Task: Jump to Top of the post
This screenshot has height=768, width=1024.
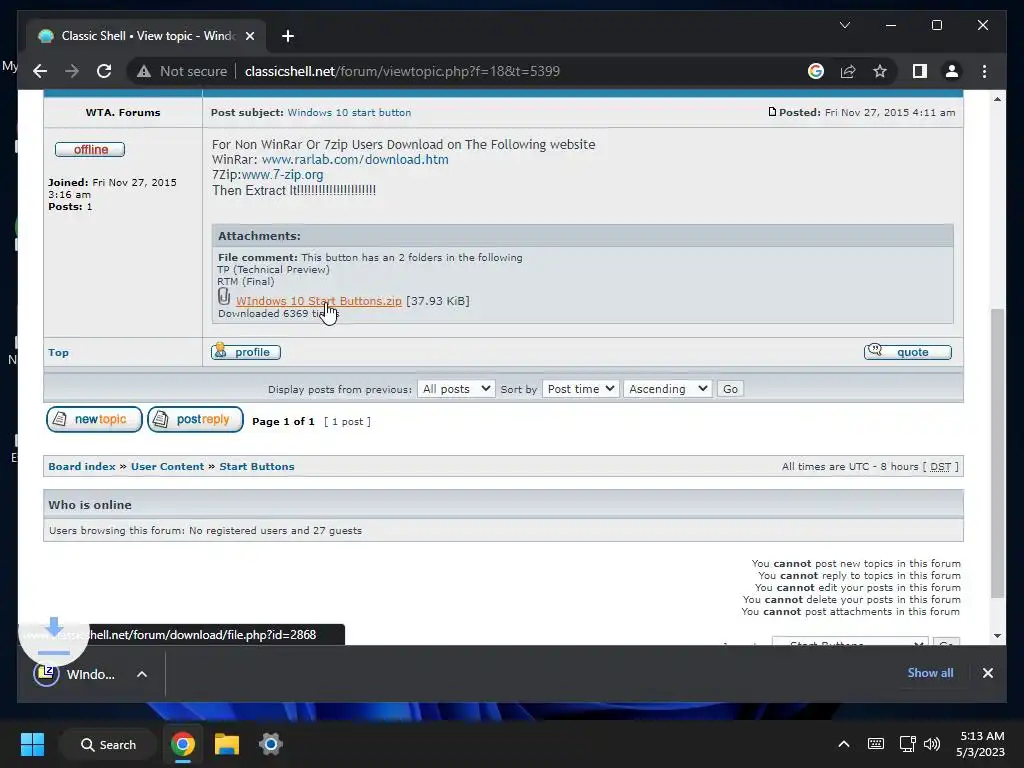Action: click(x=58, y=353)
